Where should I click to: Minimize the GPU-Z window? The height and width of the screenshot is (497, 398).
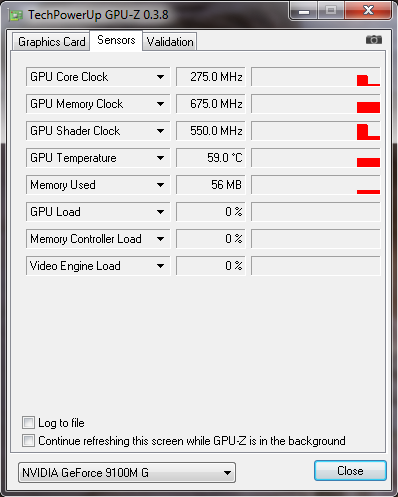[x=304, y=11]
